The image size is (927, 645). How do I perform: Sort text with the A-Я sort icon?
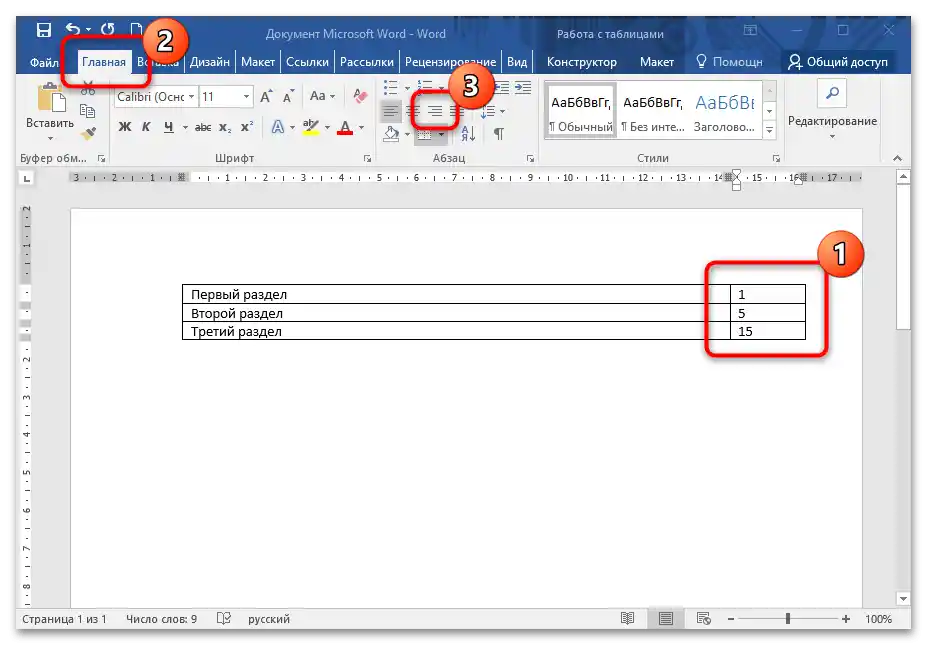pos(468,134)
